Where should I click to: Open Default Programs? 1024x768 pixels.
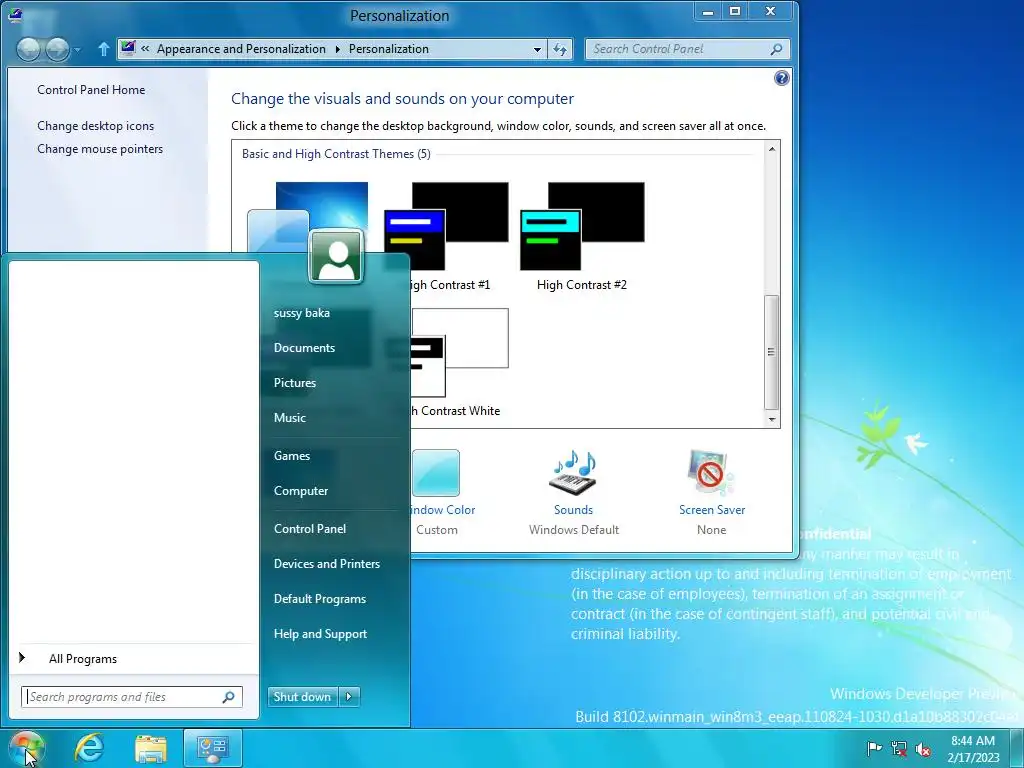click(x=319, y=599)
